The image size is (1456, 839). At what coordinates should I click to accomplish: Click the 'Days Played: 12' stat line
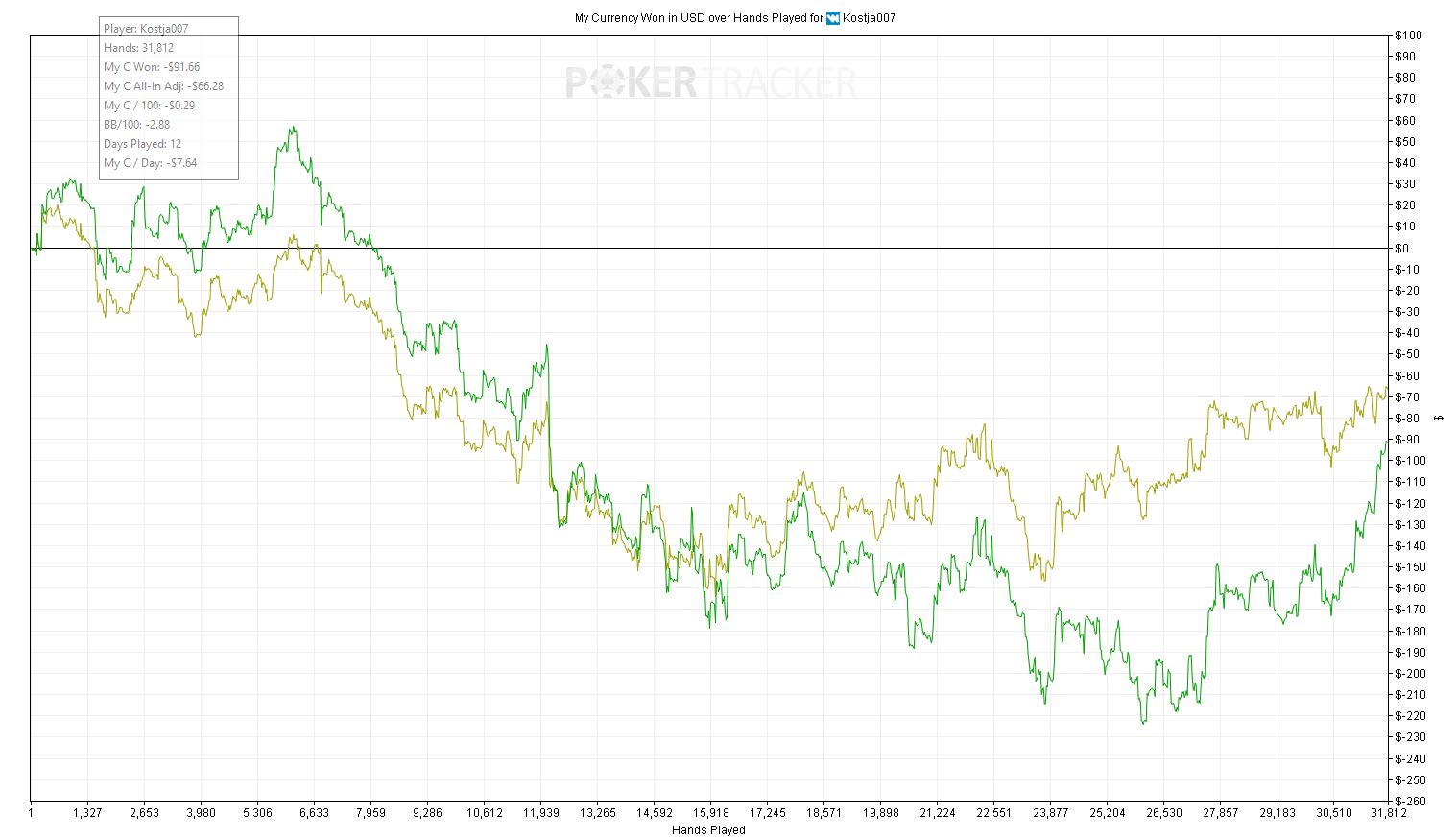point(143,144)
